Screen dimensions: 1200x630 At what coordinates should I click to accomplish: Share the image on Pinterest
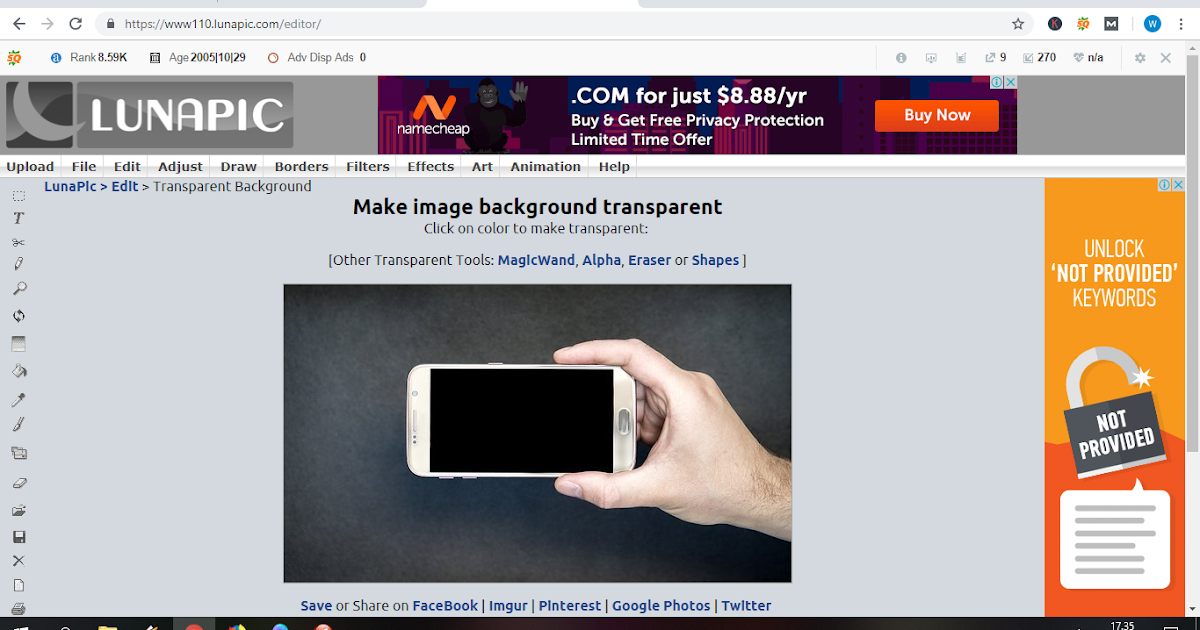point(570,605)
